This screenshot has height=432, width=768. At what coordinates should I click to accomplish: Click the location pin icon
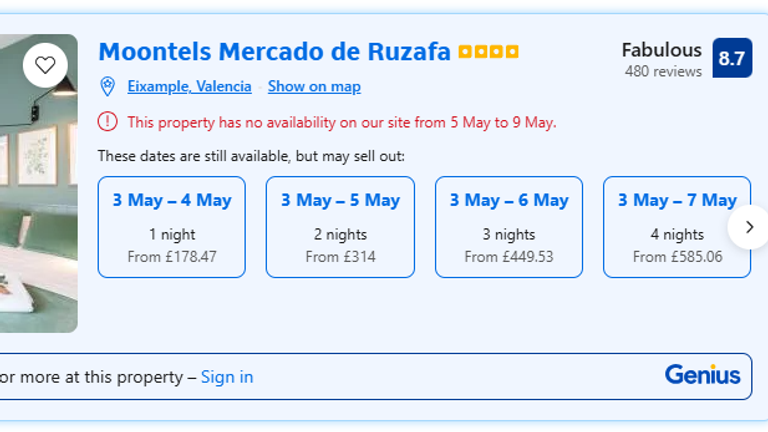click(x=108, y=86)
